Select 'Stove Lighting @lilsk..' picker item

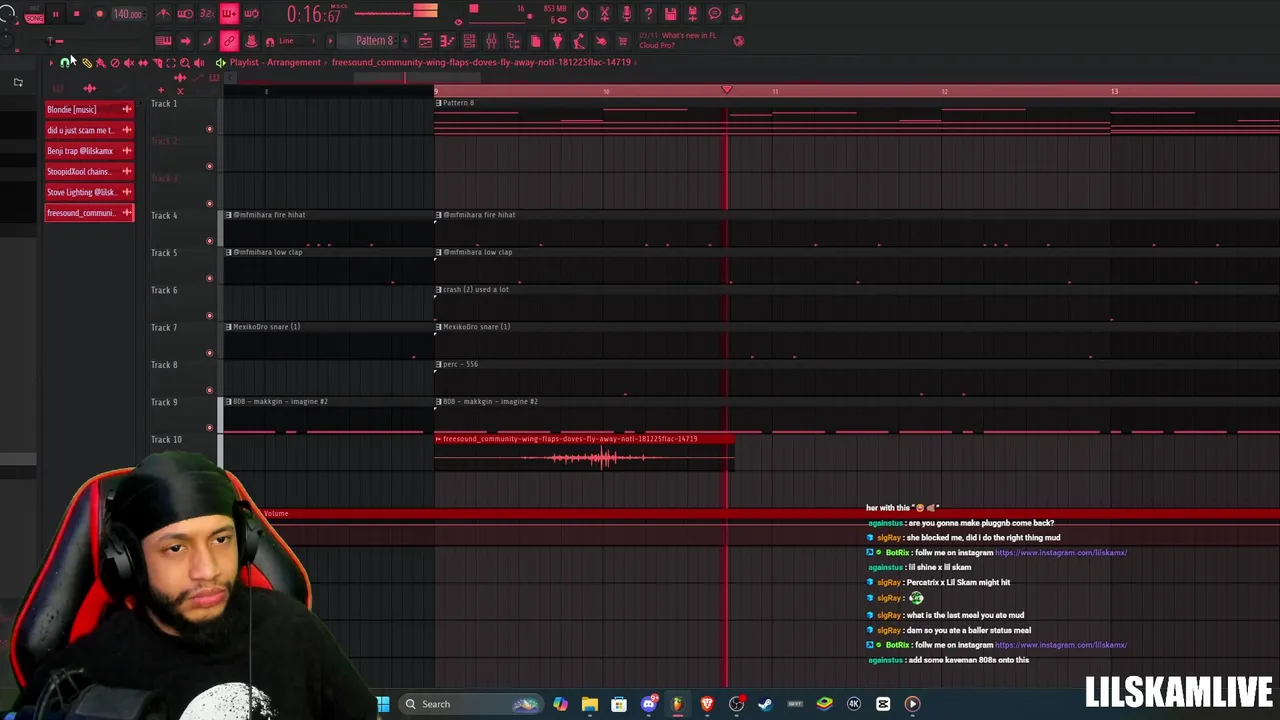click(x=89, y=192)
